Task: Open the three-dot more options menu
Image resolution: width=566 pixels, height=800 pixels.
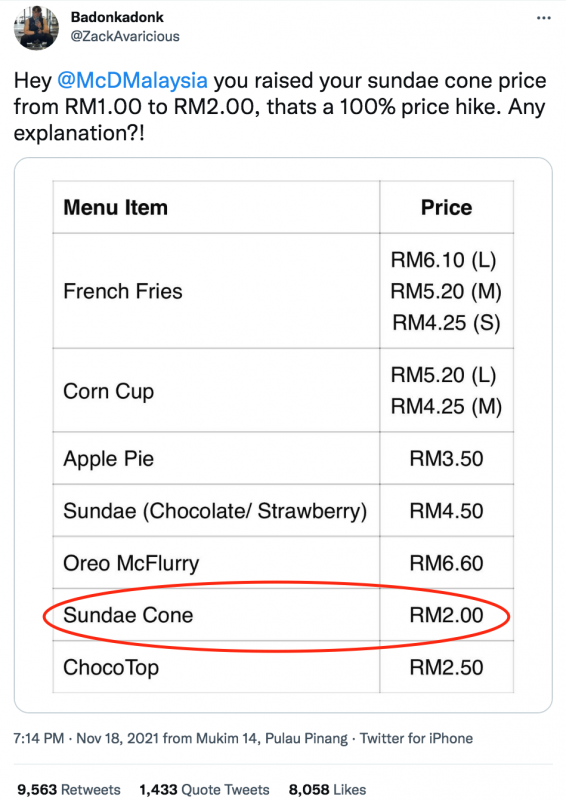Action: pos(544,18)
